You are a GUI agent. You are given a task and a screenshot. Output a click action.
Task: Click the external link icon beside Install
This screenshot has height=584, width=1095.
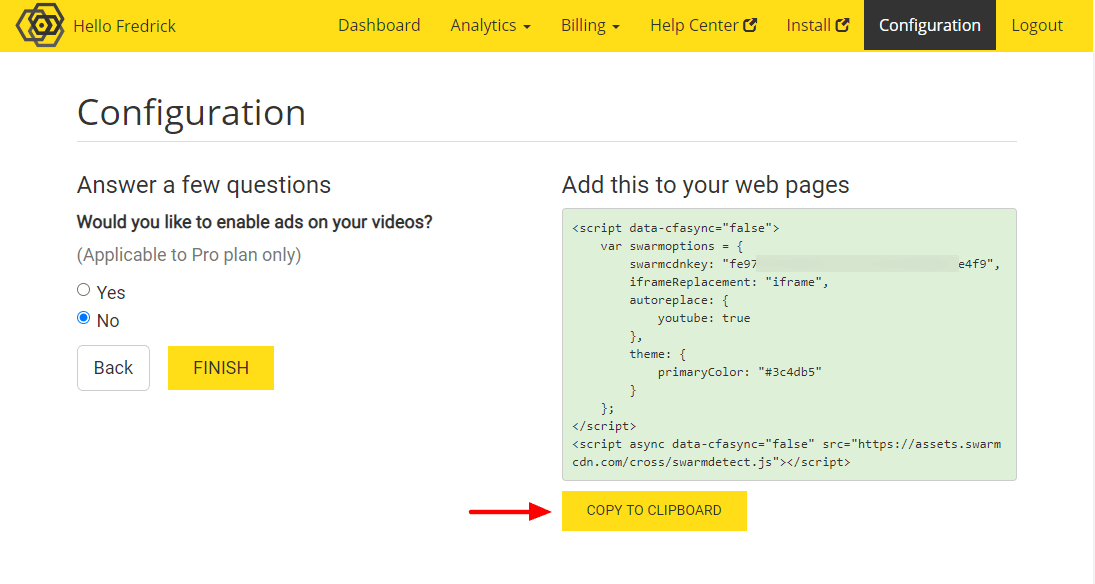tap(843, 25)
